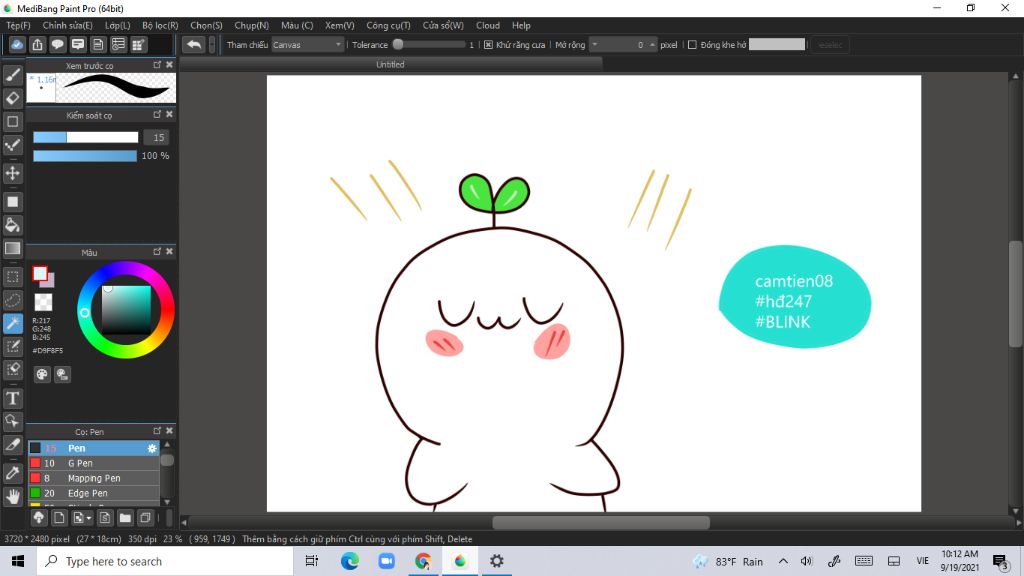
Task: Click the document page icon in the top toolbar
Action: click(x=98, y=44)
